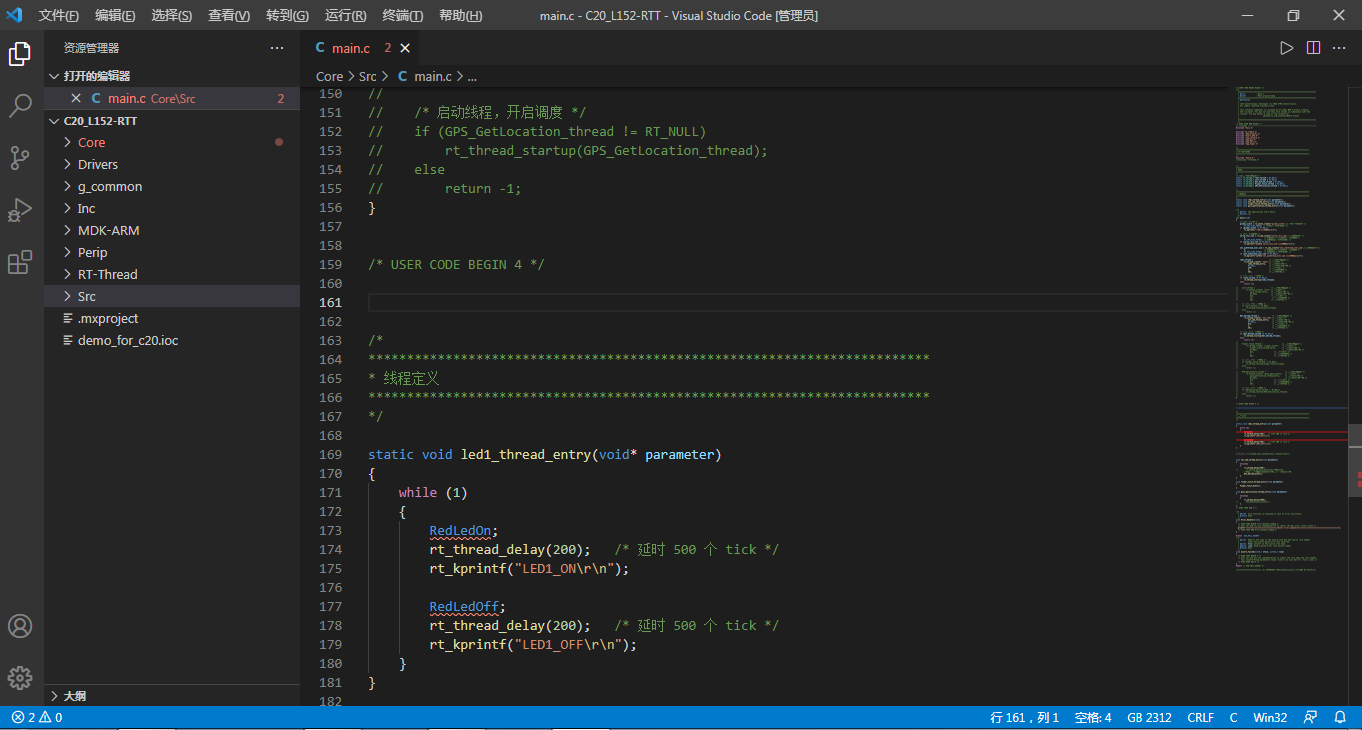The height and width of the screenshot is (730, 1362).
Task: Open the 终端(T) menu
Action: [402, 16]
